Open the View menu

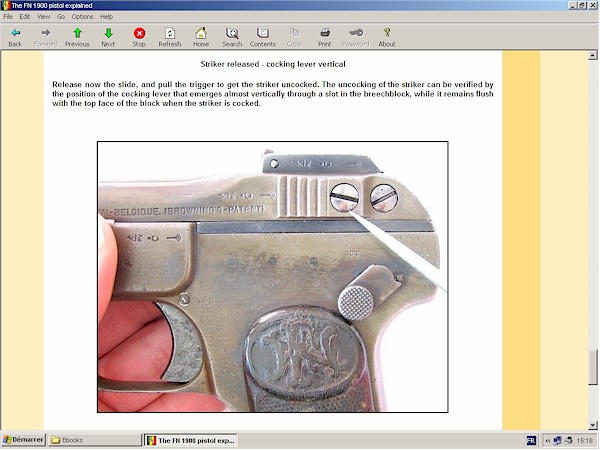(44, 16)
